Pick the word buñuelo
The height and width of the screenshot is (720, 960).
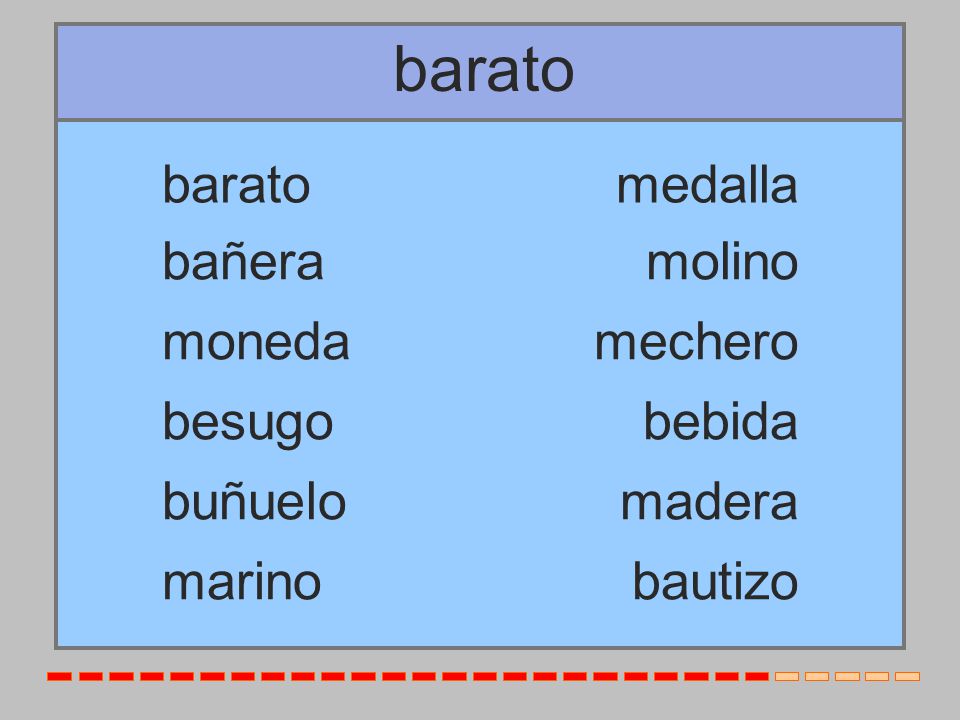coord(254,501)
